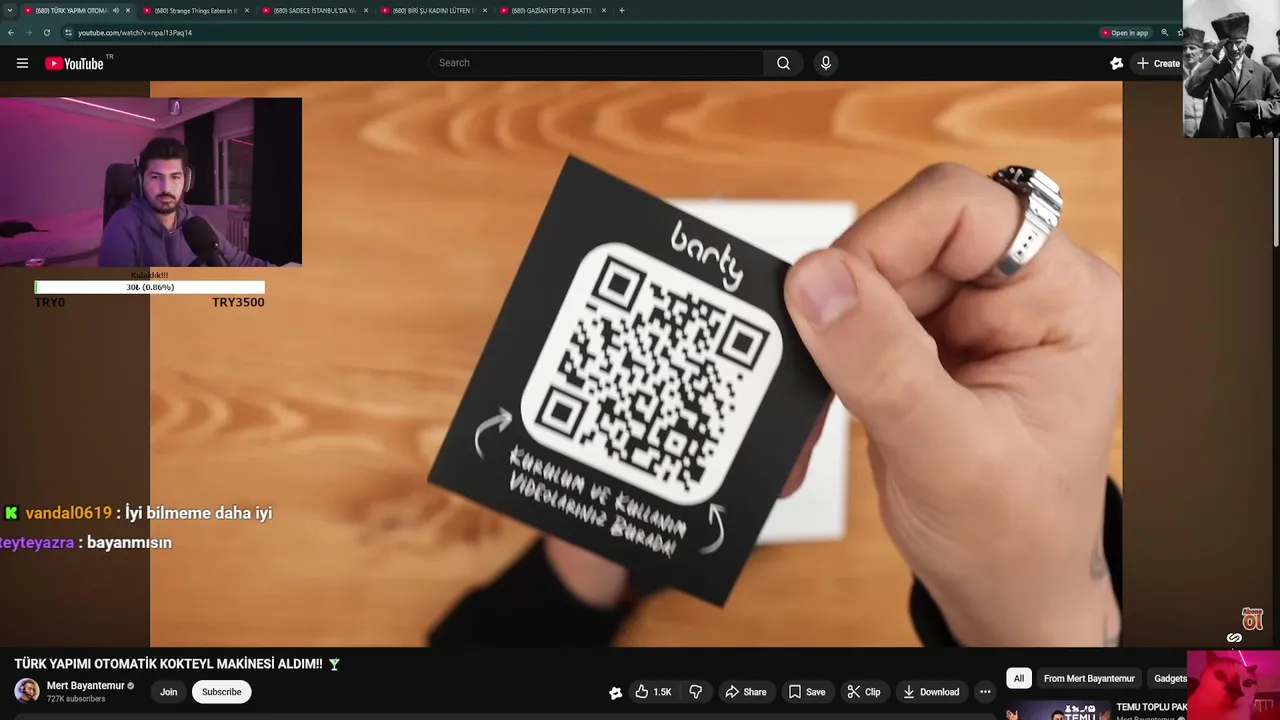The image size is (1280, 720).
Task: Create a Clip of the video
Action: (864, 692)
